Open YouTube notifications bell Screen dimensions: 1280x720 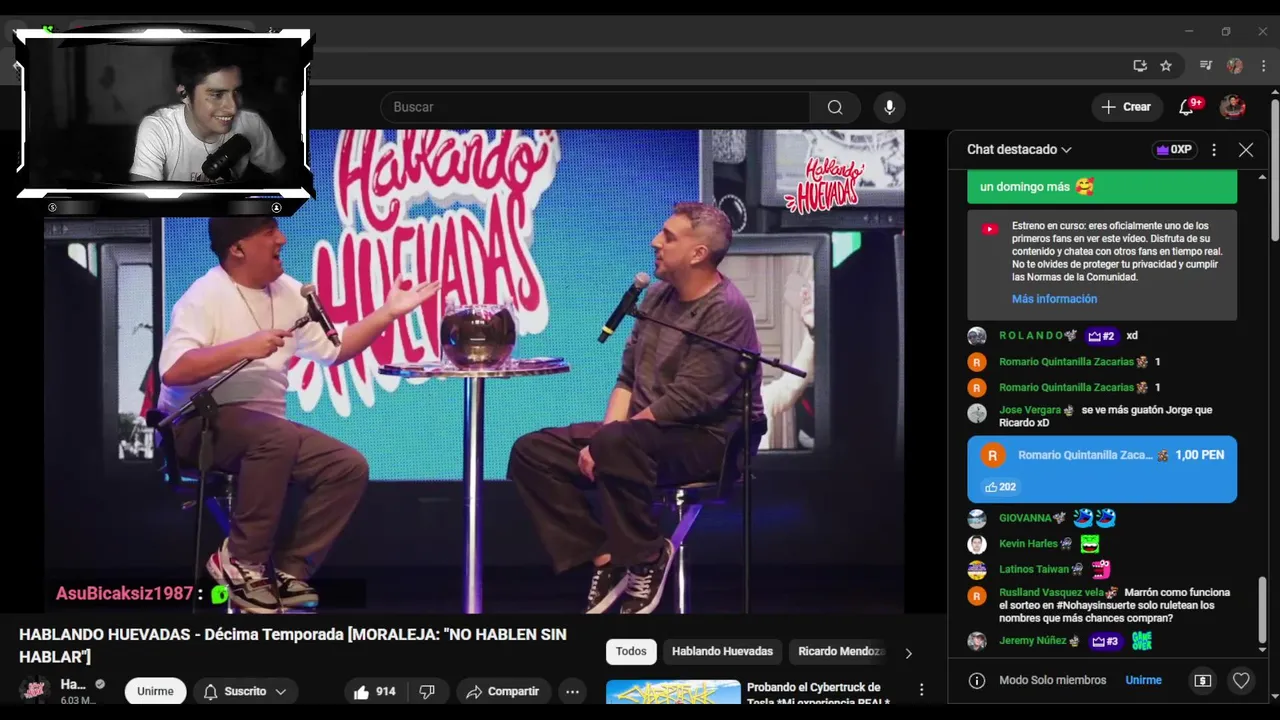coord(1186,107)
